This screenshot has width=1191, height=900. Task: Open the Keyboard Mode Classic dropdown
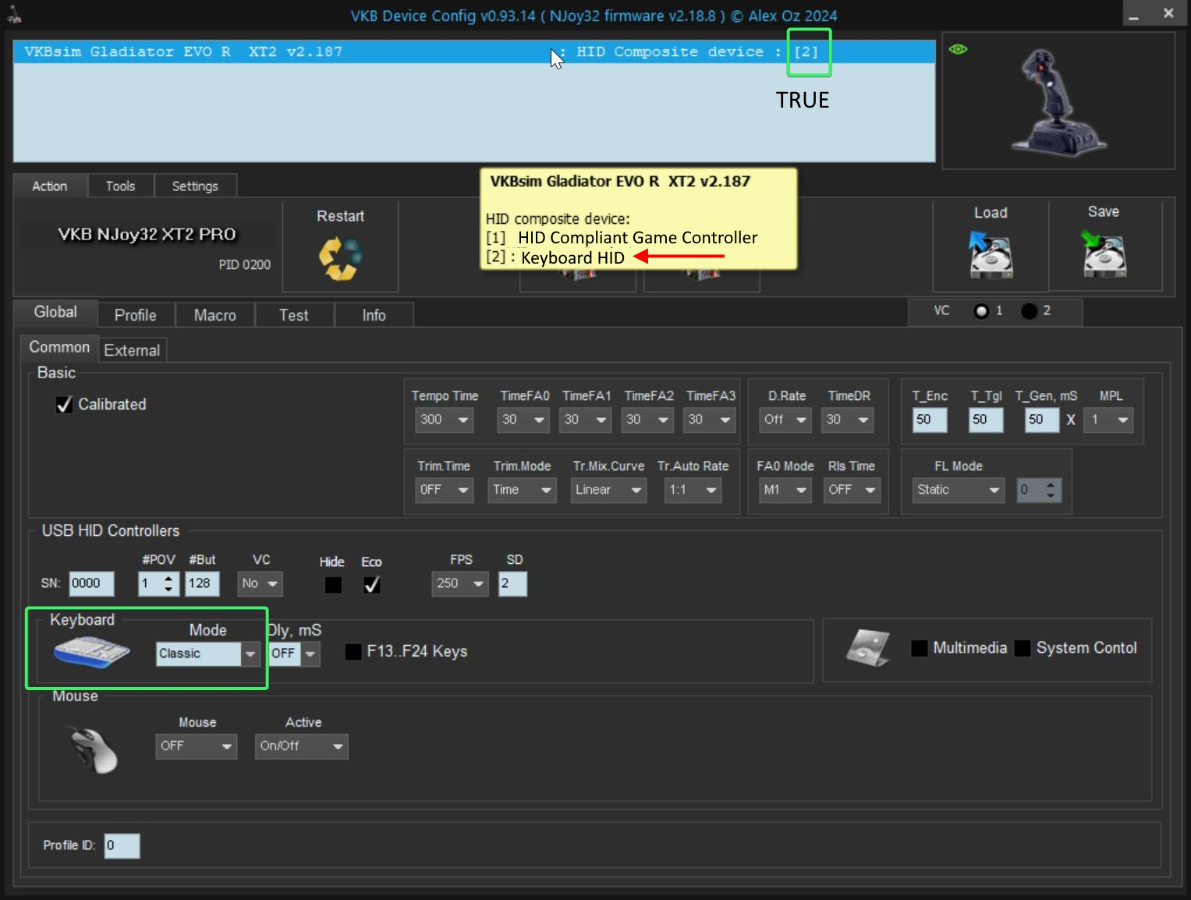coord(250,654)
